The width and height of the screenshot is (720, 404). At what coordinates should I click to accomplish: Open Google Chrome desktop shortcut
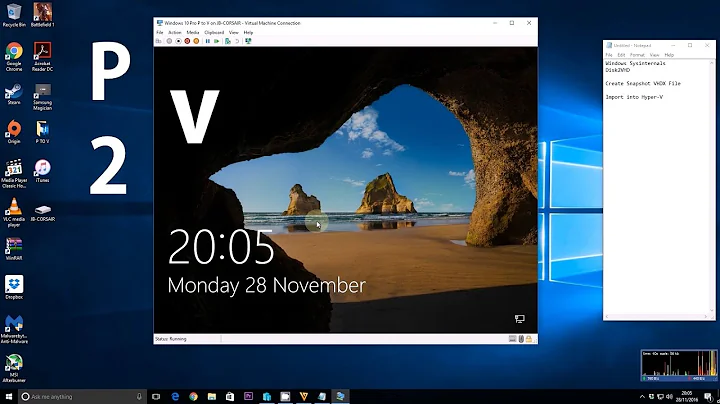click(14, 54)
